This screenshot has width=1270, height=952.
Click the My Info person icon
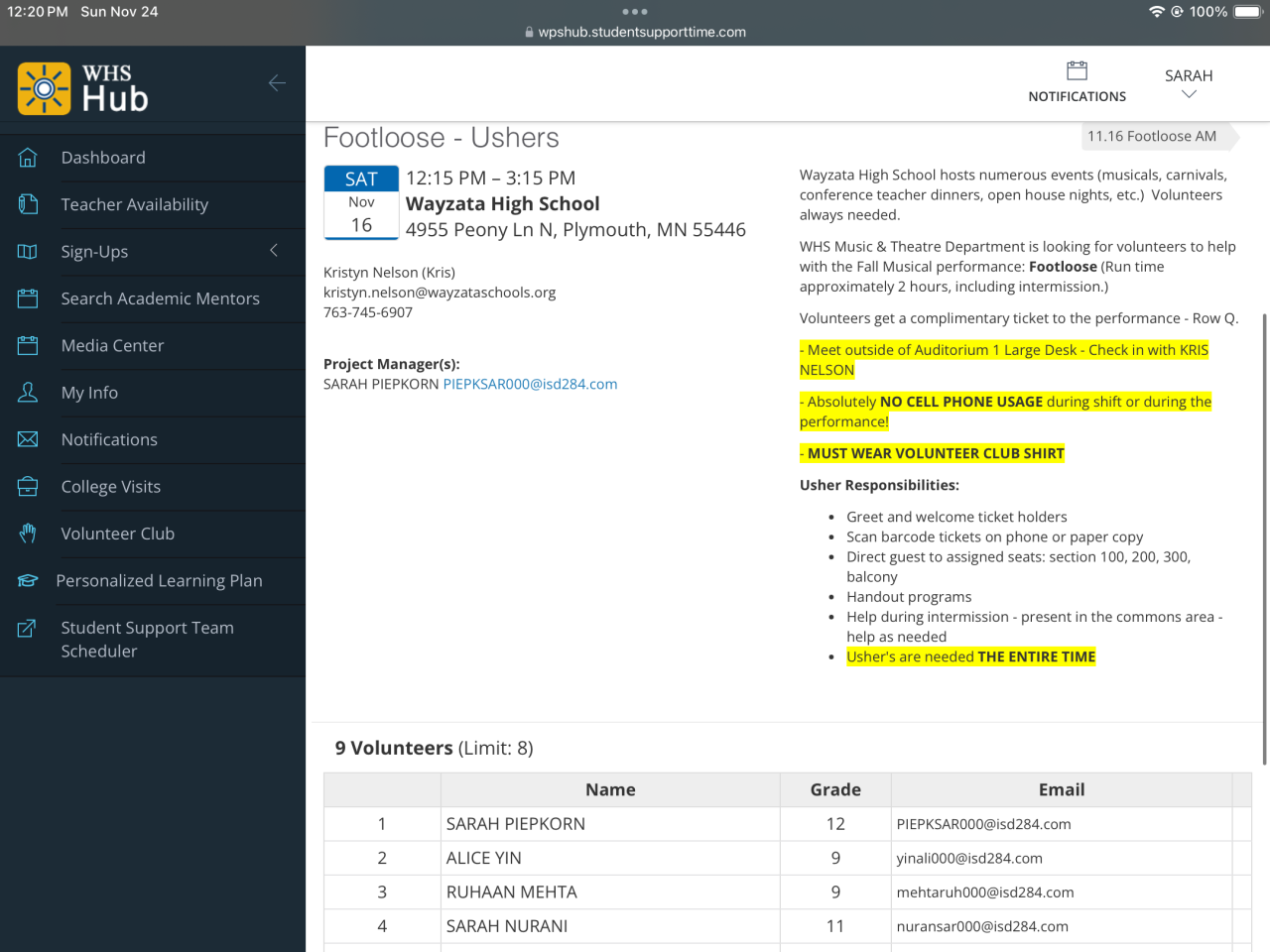pos(28,393)
